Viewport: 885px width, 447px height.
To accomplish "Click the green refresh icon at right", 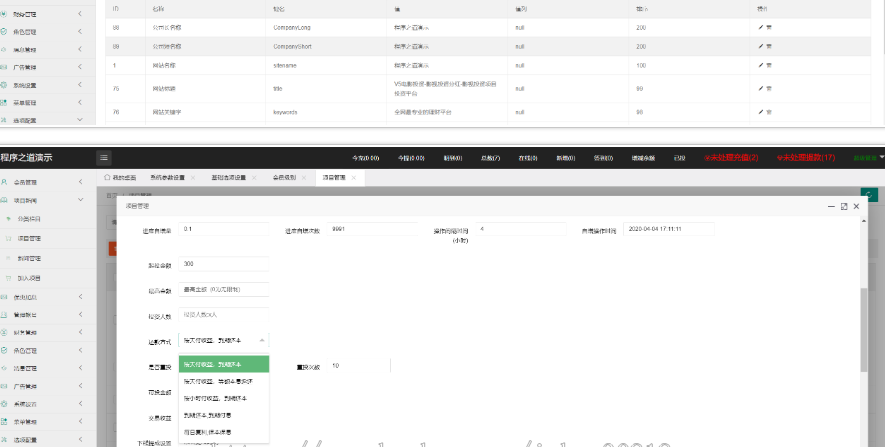I will 870,193.
